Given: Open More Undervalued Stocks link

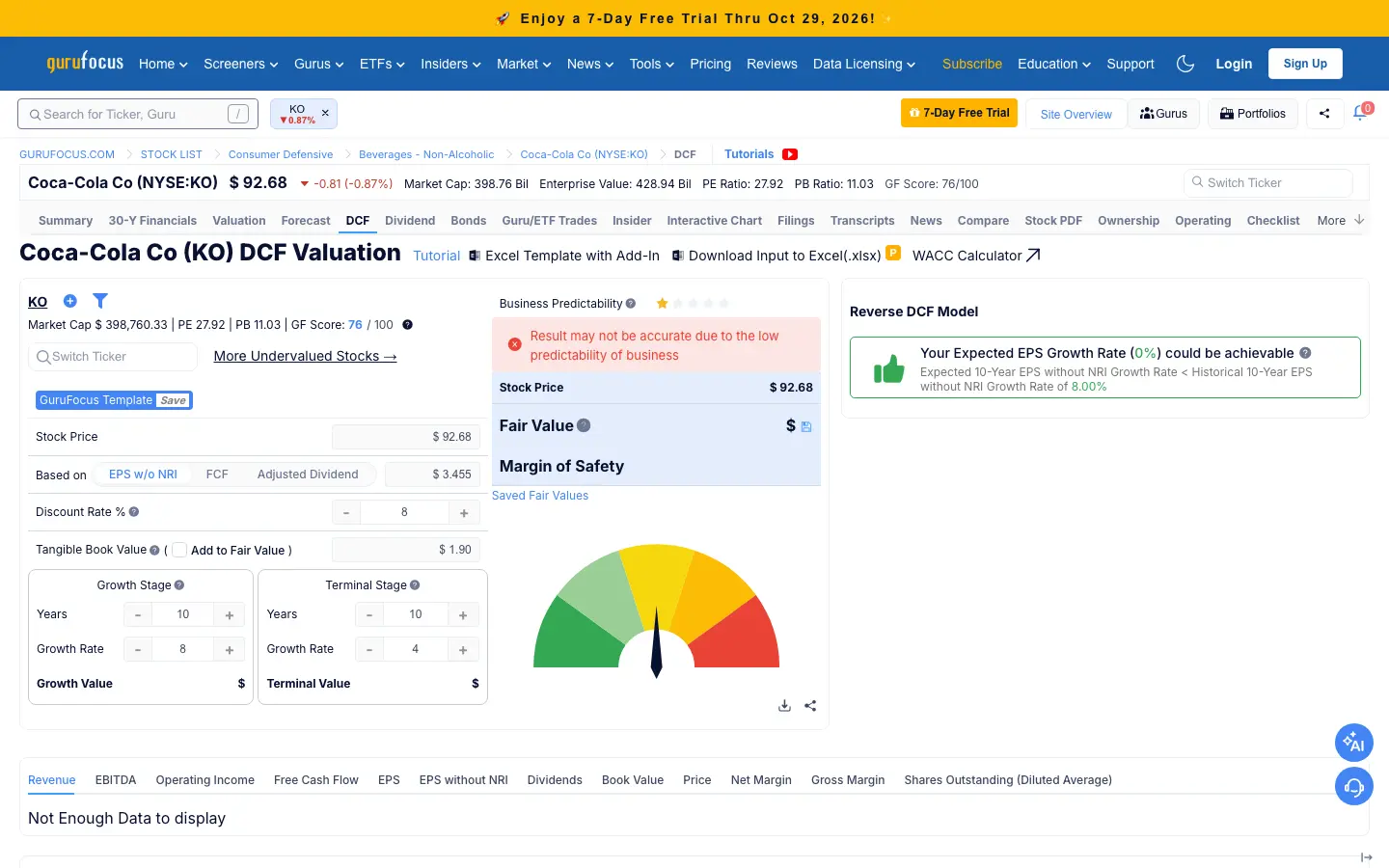Looking at the screenshot, I should [306, 356].
